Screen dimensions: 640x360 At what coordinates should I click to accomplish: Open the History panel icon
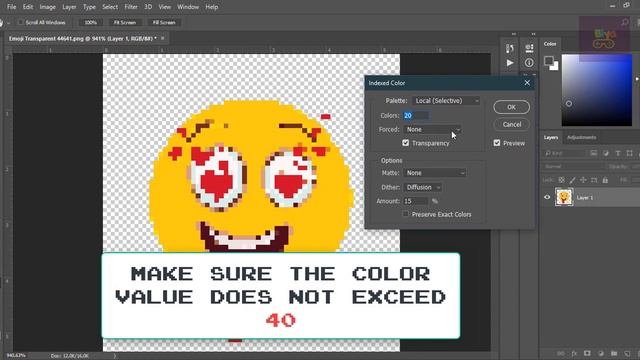509,49
